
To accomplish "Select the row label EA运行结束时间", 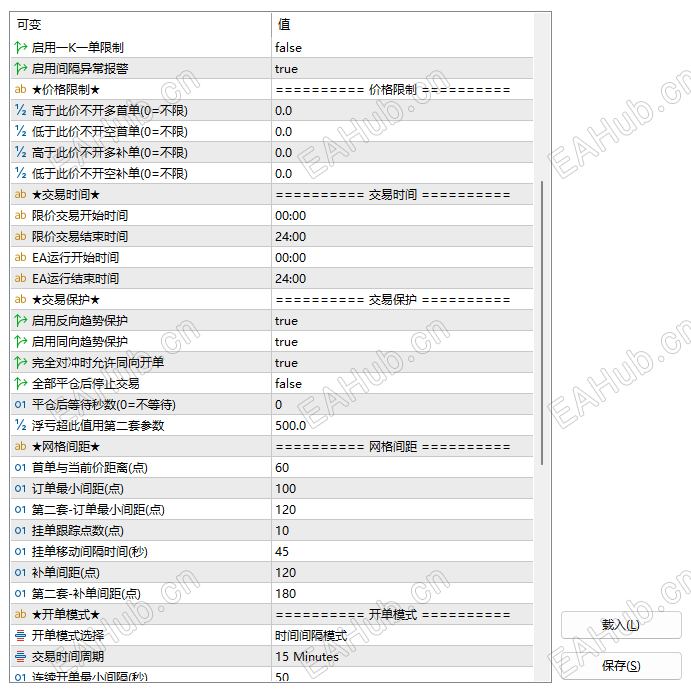I will click(75, 278).
